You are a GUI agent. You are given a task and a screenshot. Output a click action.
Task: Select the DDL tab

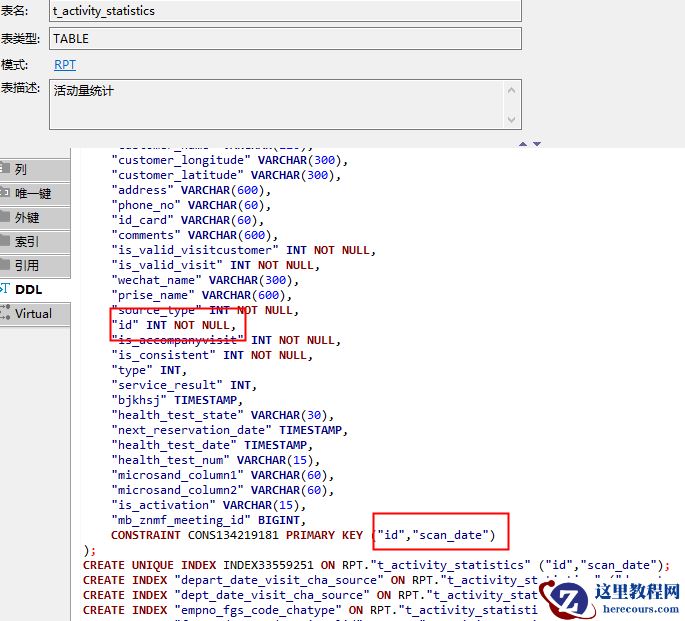click(35, 290)
